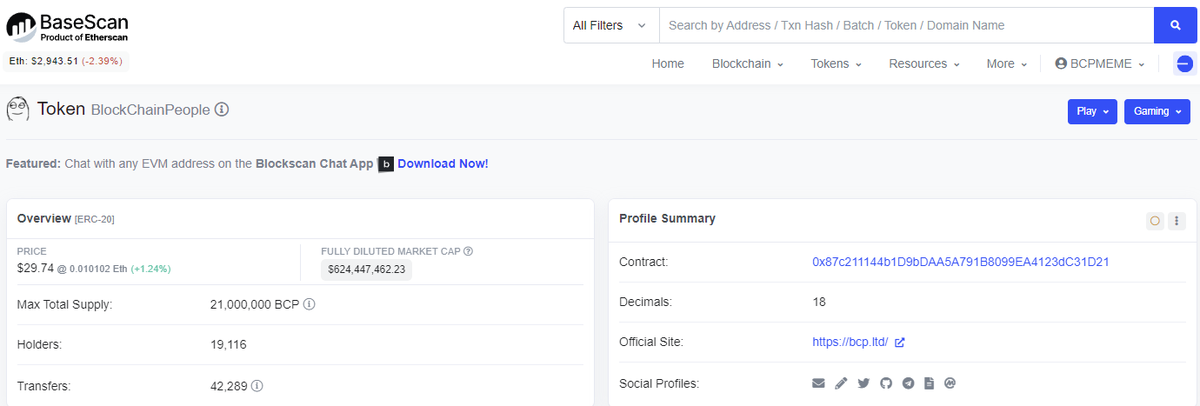Click the Twitter bird social icon
1200x406 pixels.
click(x=863, y=383)
